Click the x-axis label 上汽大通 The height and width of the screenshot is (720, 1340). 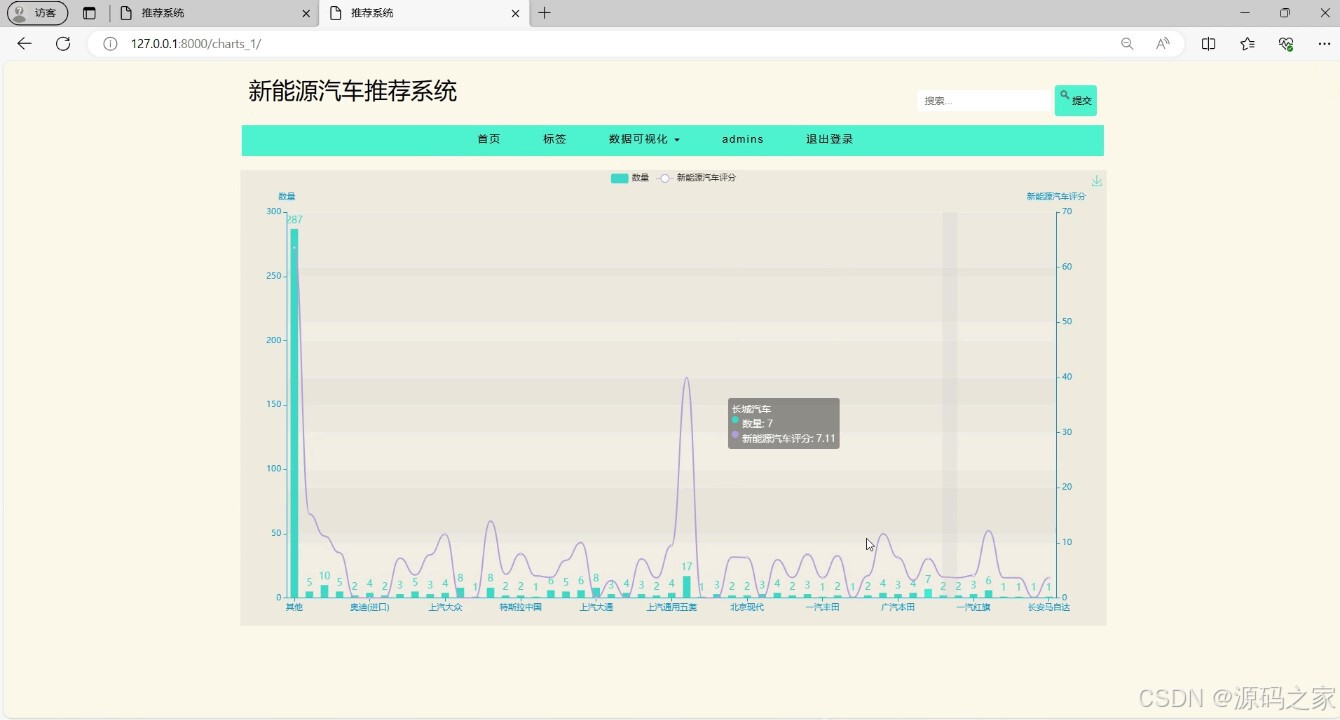596,607
